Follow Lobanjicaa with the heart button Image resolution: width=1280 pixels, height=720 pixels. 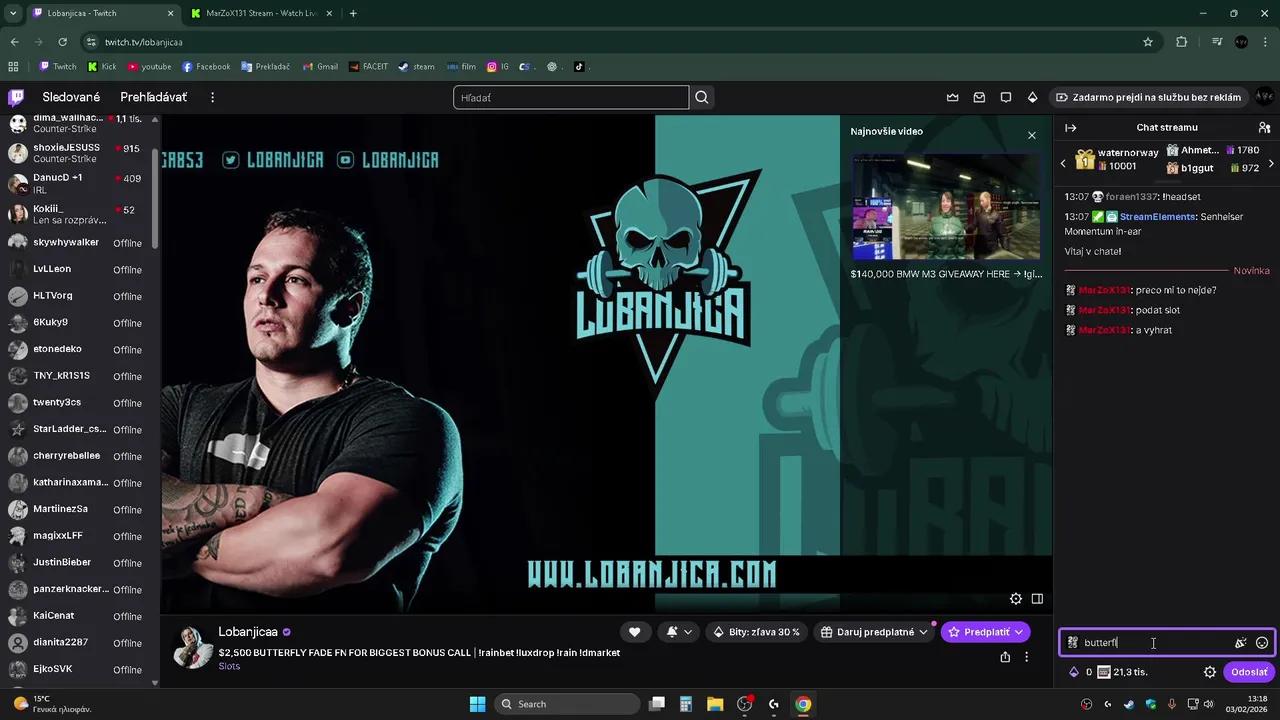coord(635,632)
